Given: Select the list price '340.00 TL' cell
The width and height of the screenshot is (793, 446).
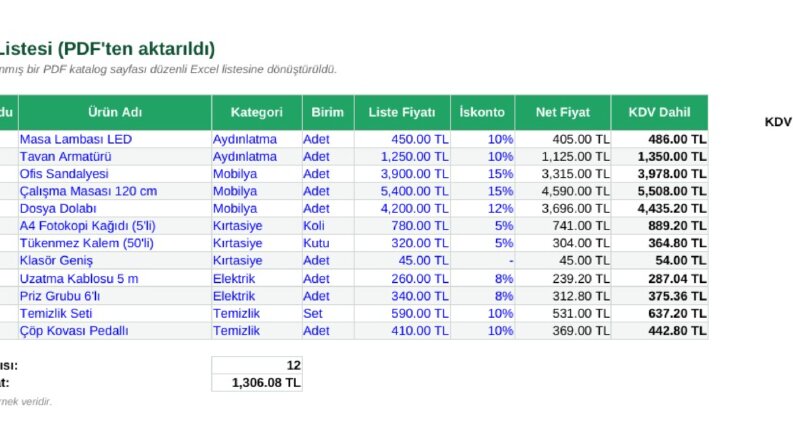Looking at the screenshot, I should click(402, 296).
